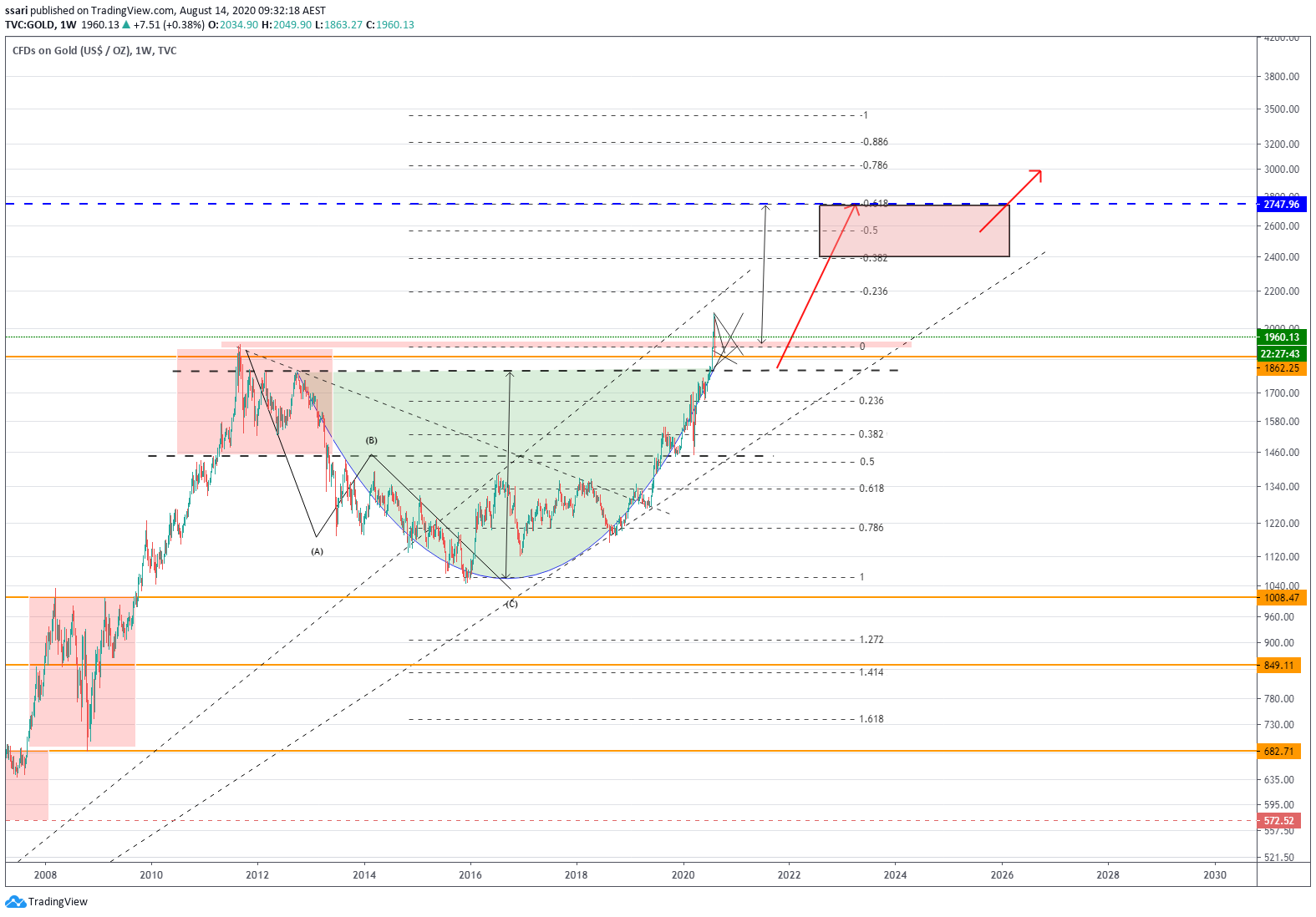This screenshot has height=917, width=1316.
Task: Click the orange 682.71 price label
Action: click(x=1278, y=752)
